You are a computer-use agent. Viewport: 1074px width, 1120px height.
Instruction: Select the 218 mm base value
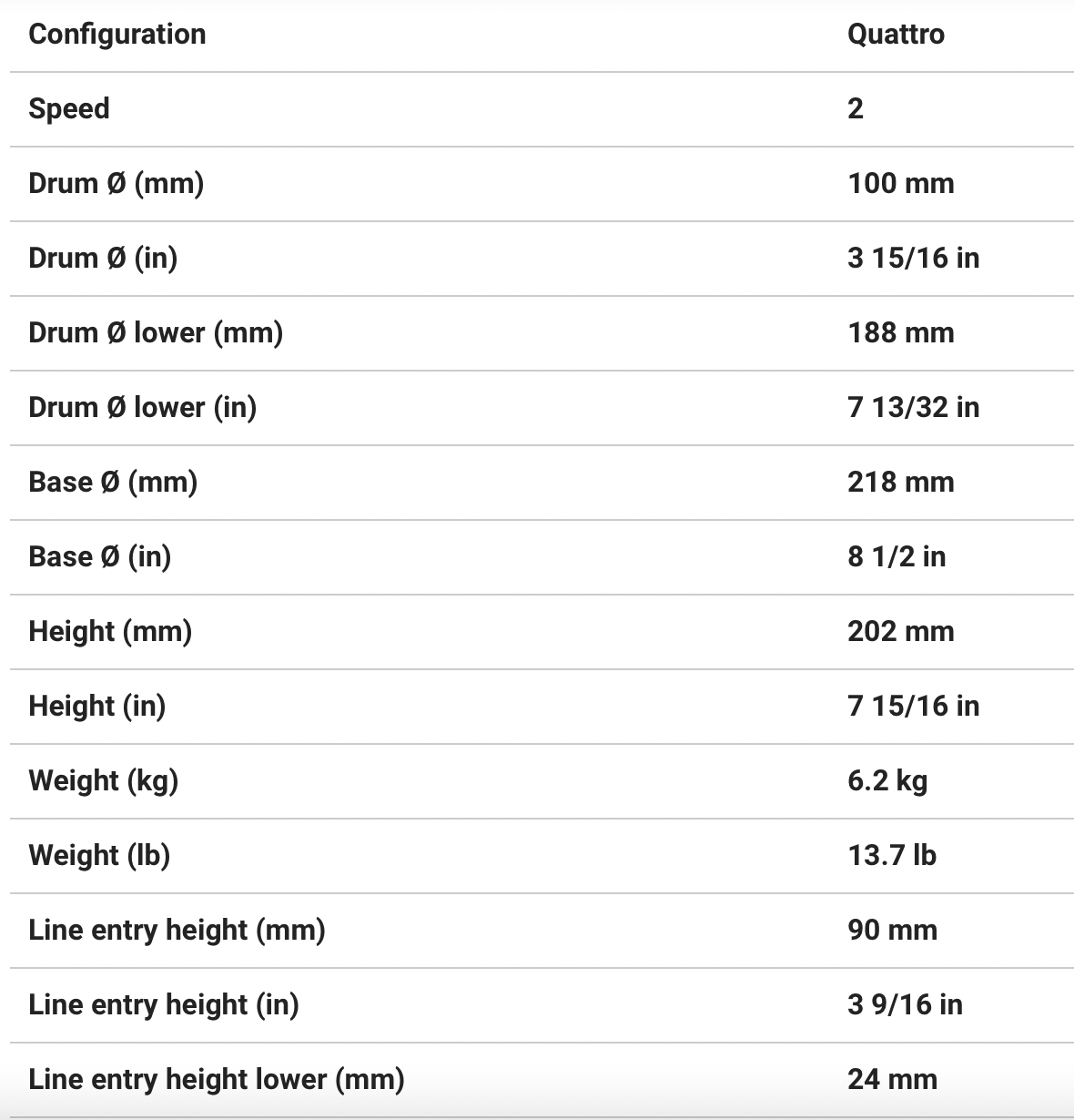900,483
